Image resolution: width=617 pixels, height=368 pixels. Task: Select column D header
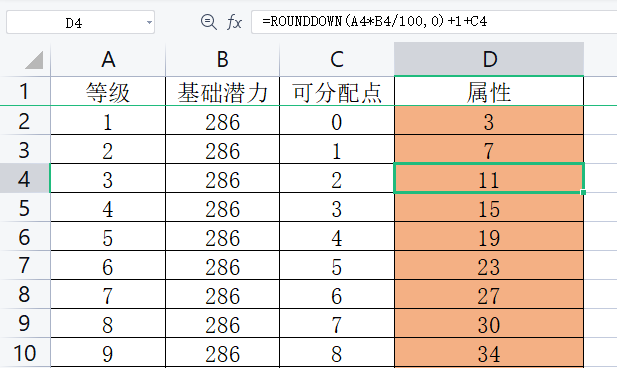489,59
